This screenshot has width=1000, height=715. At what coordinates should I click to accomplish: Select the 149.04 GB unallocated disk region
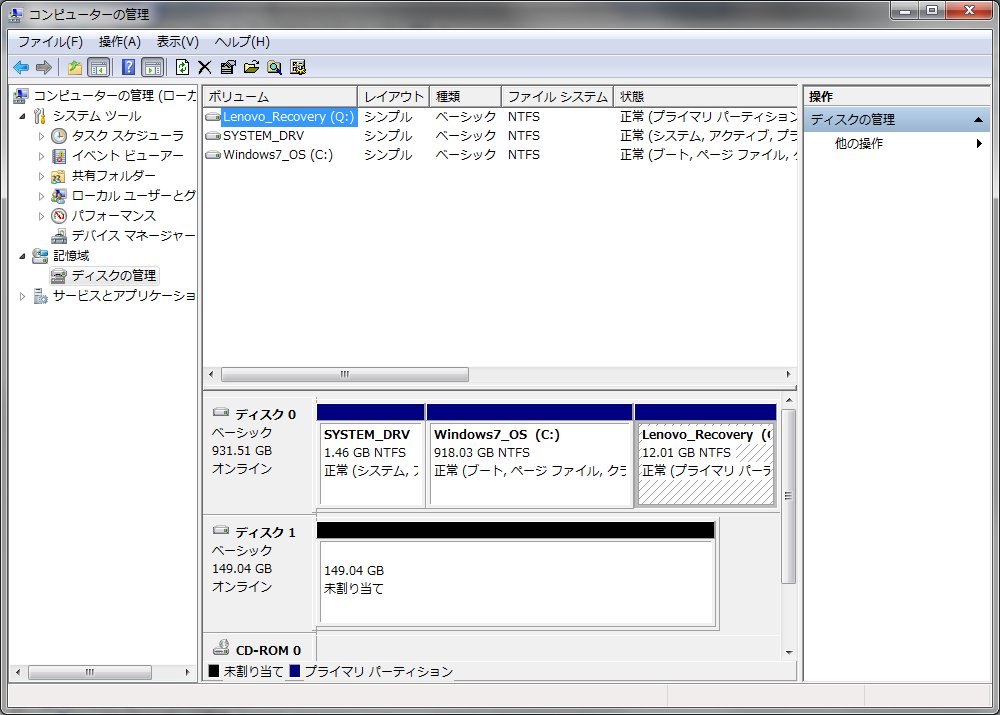point(516,580)
